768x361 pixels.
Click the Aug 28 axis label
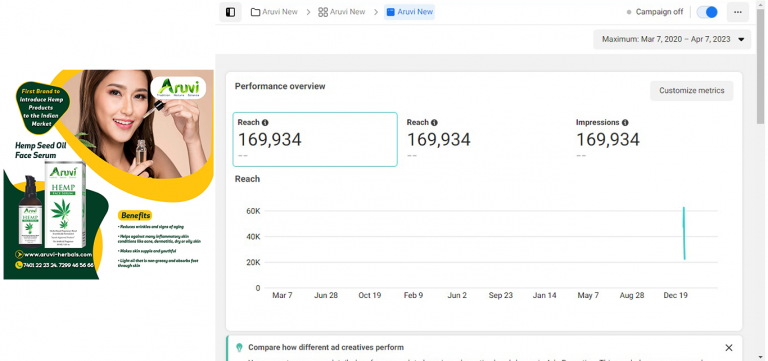pyautogui.click(x=632, y=295)
